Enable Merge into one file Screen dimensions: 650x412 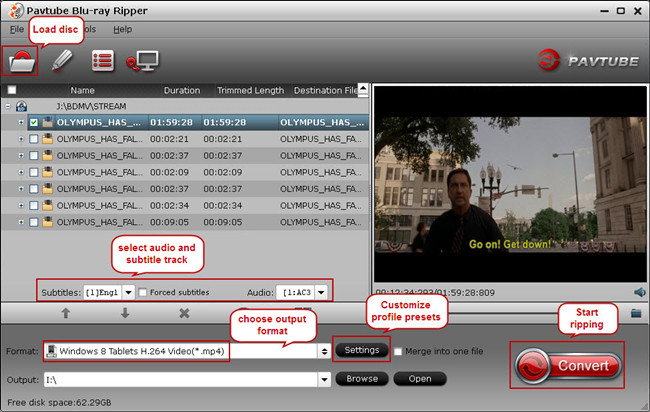398,351
